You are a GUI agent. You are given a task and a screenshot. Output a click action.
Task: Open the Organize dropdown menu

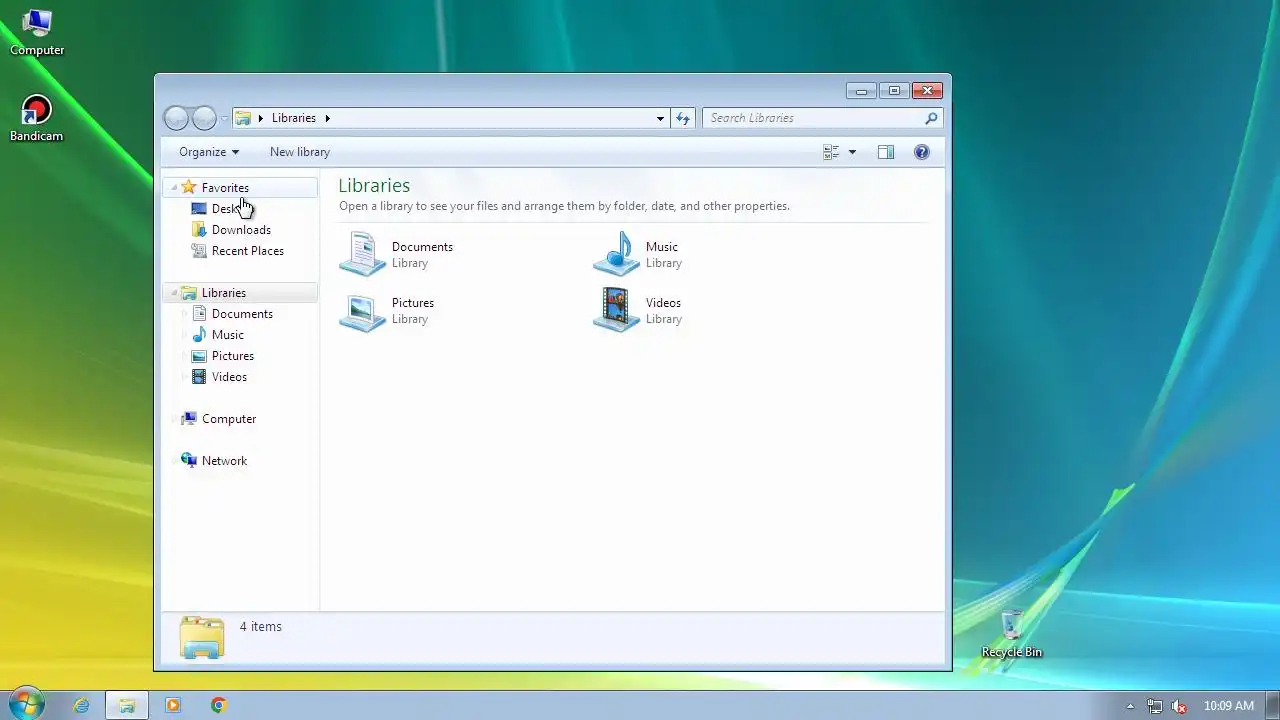208,152
